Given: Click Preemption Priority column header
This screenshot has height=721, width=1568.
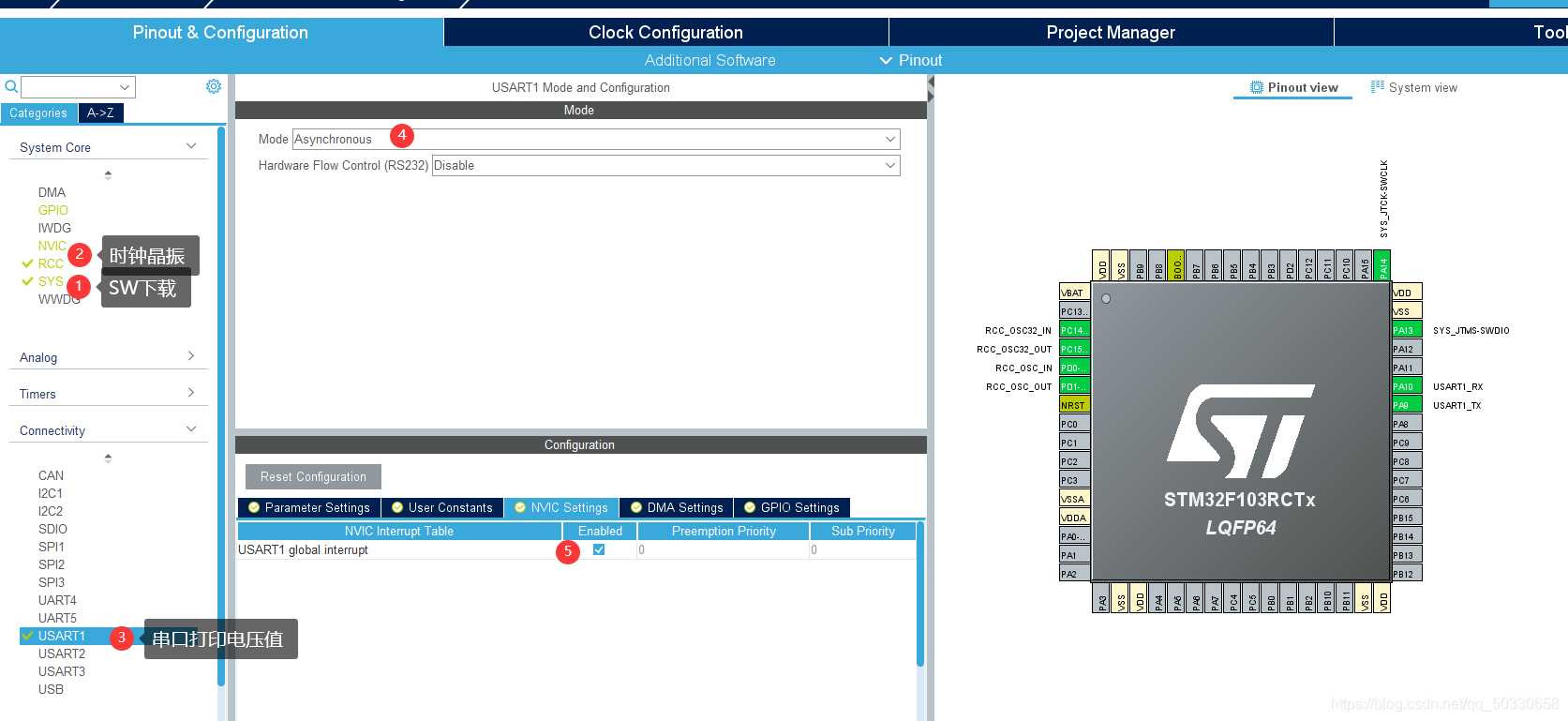Looking at the screenshot, I should pos(724,531).
